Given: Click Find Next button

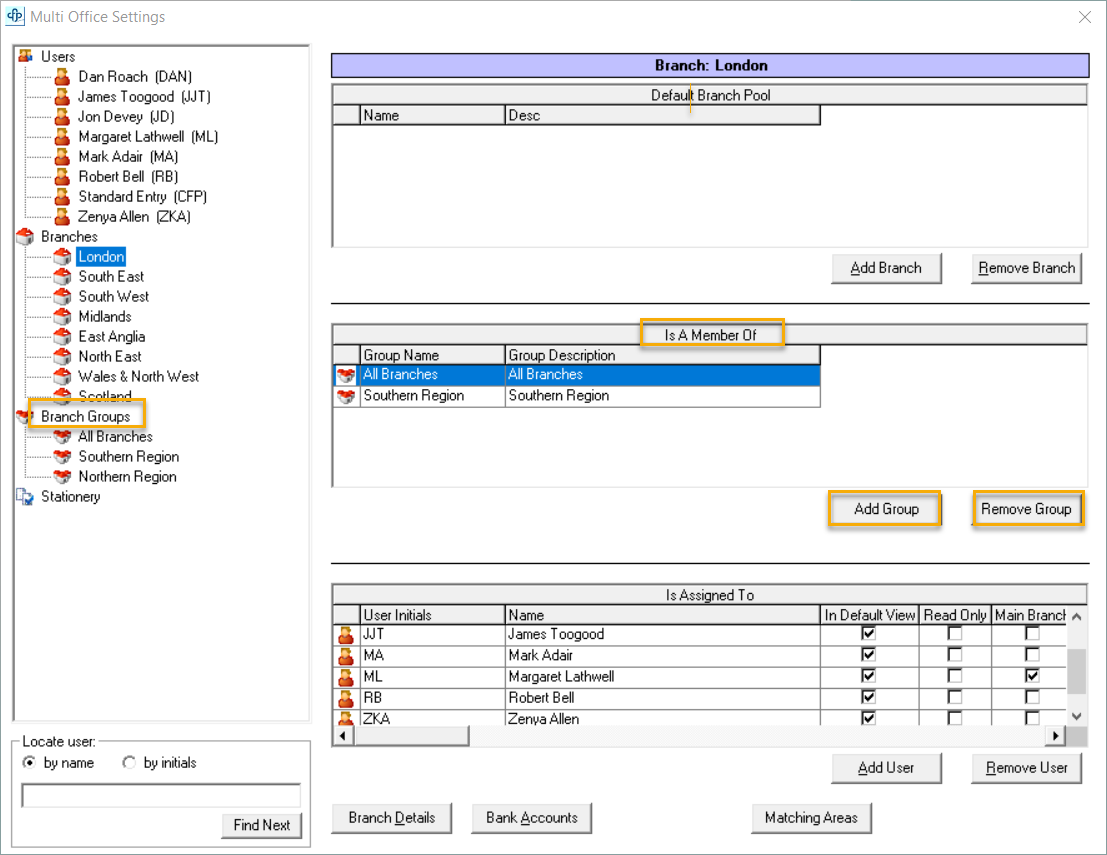Looking at the screenshot, I should (x=262, y=825).
